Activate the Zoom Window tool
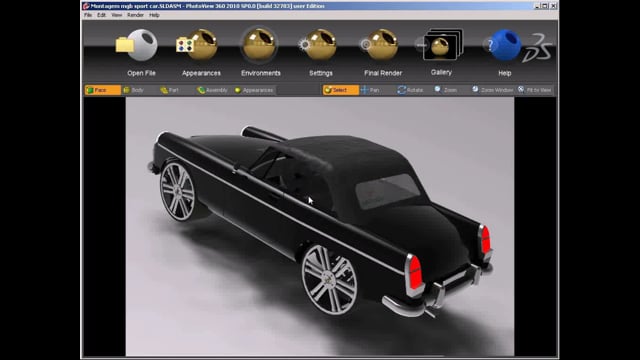This screenshot has width=640, height=360. point(493,90)
